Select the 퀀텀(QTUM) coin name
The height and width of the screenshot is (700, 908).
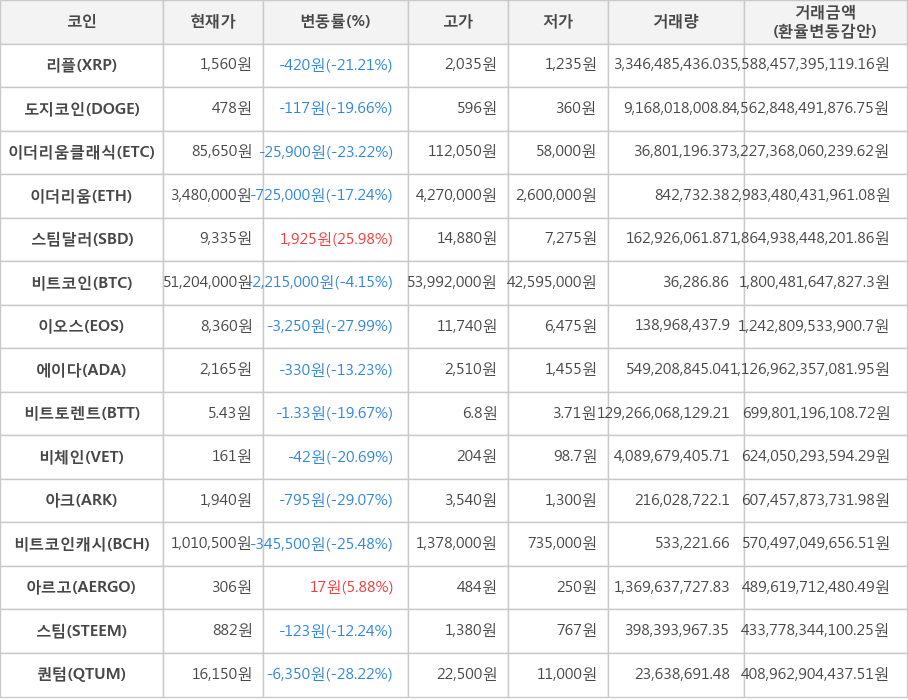click(81, 674)
